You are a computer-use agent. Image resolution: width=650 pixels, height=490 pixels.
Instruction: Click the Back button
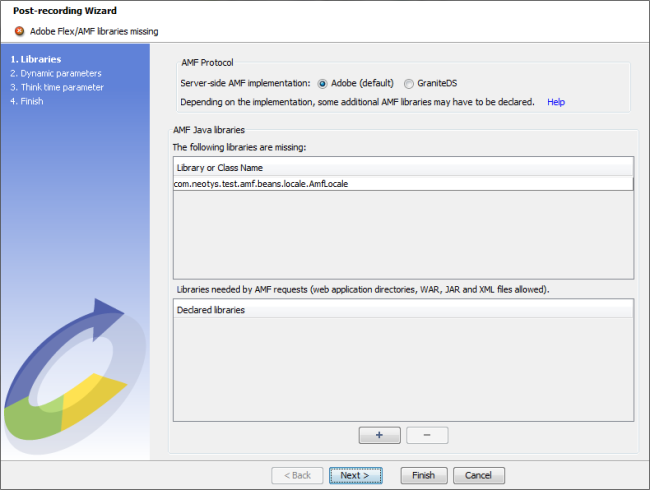click(x=297, y=475)
